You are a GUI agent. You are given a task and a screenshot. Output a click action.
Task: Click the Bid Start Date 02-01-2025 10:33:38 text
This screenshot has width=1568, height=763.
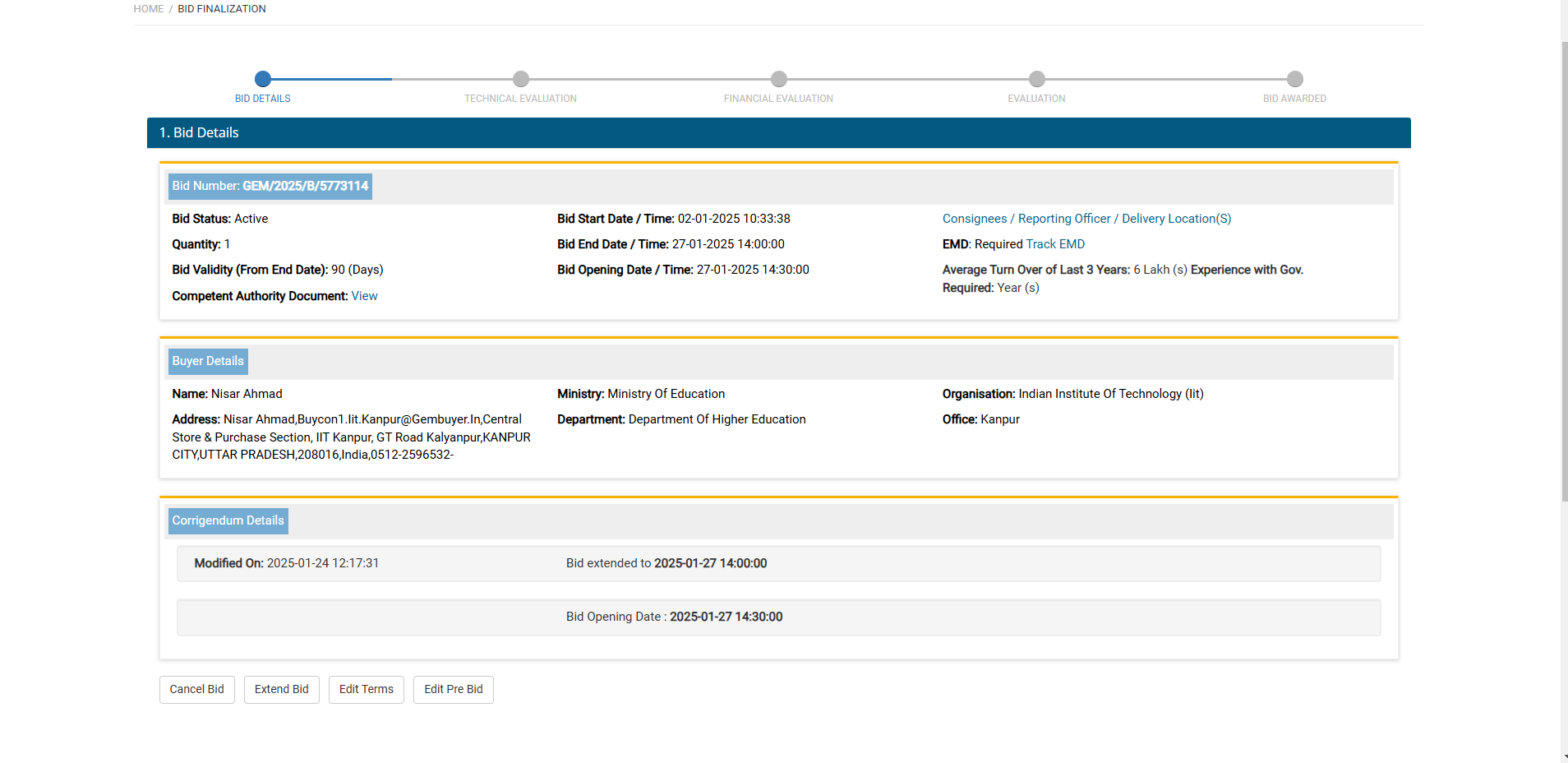pyautogui.click(x=674, y=219)
